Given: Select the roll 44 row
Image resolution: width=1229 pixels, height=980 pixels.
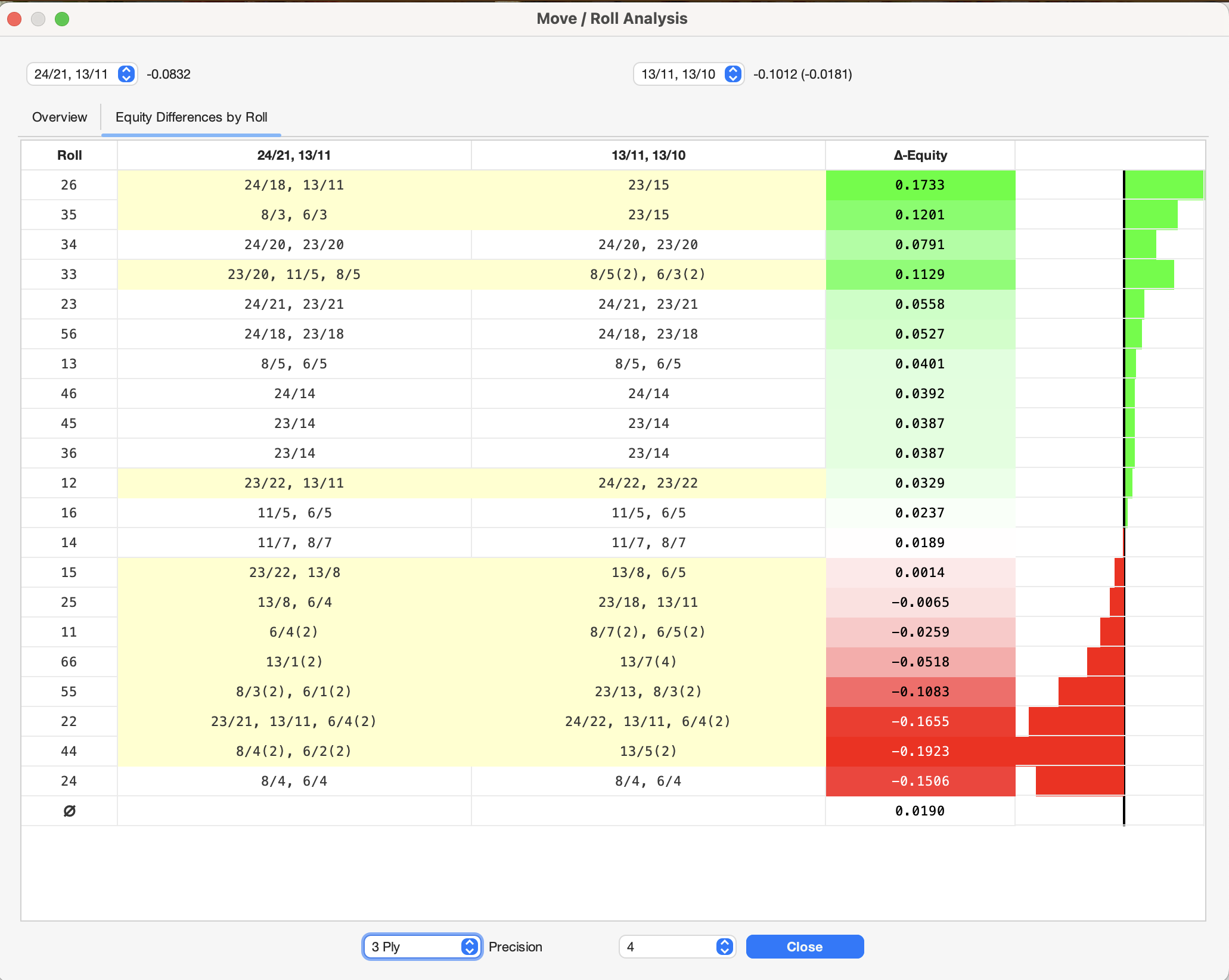Looking at the screenshot, I should [x=69, y=751].
